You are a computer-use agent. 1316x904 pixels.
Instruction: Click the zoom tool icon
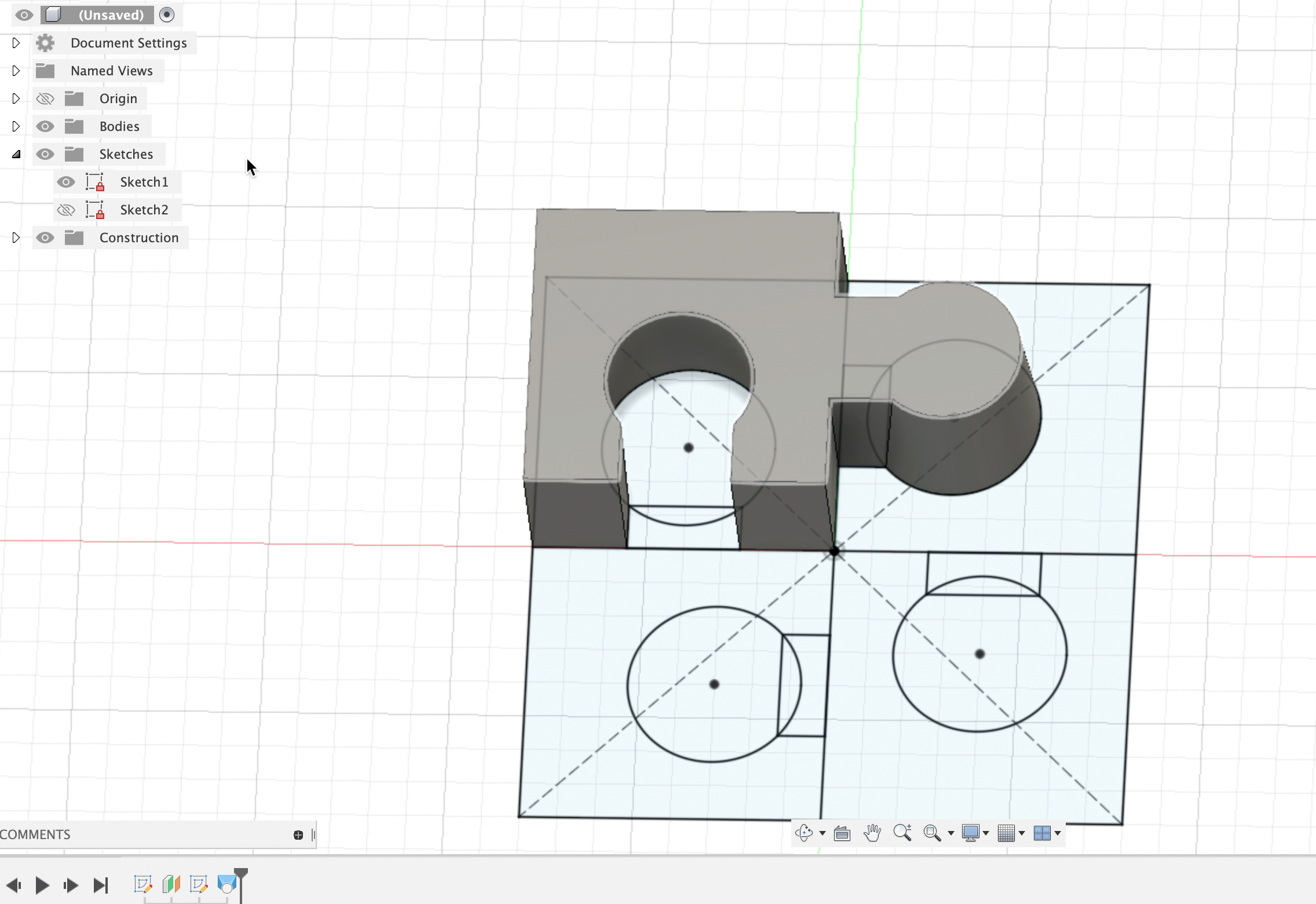[x=901, y=832]
